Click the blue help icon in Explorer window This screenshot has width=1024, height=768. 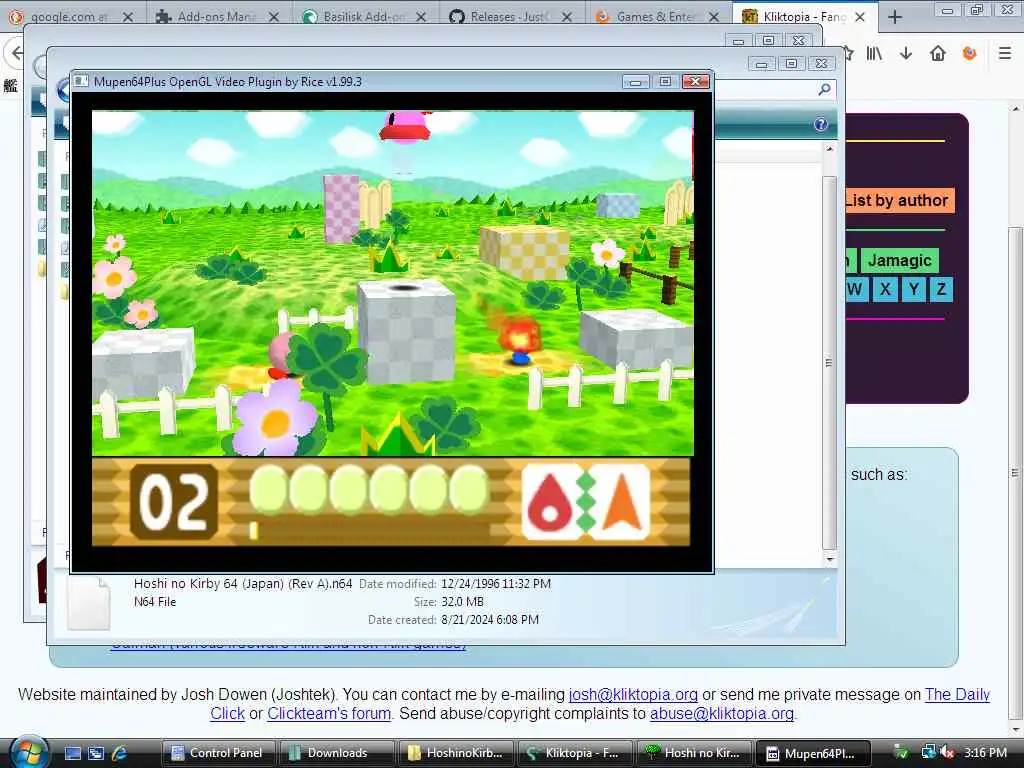(x=821, y=124)
